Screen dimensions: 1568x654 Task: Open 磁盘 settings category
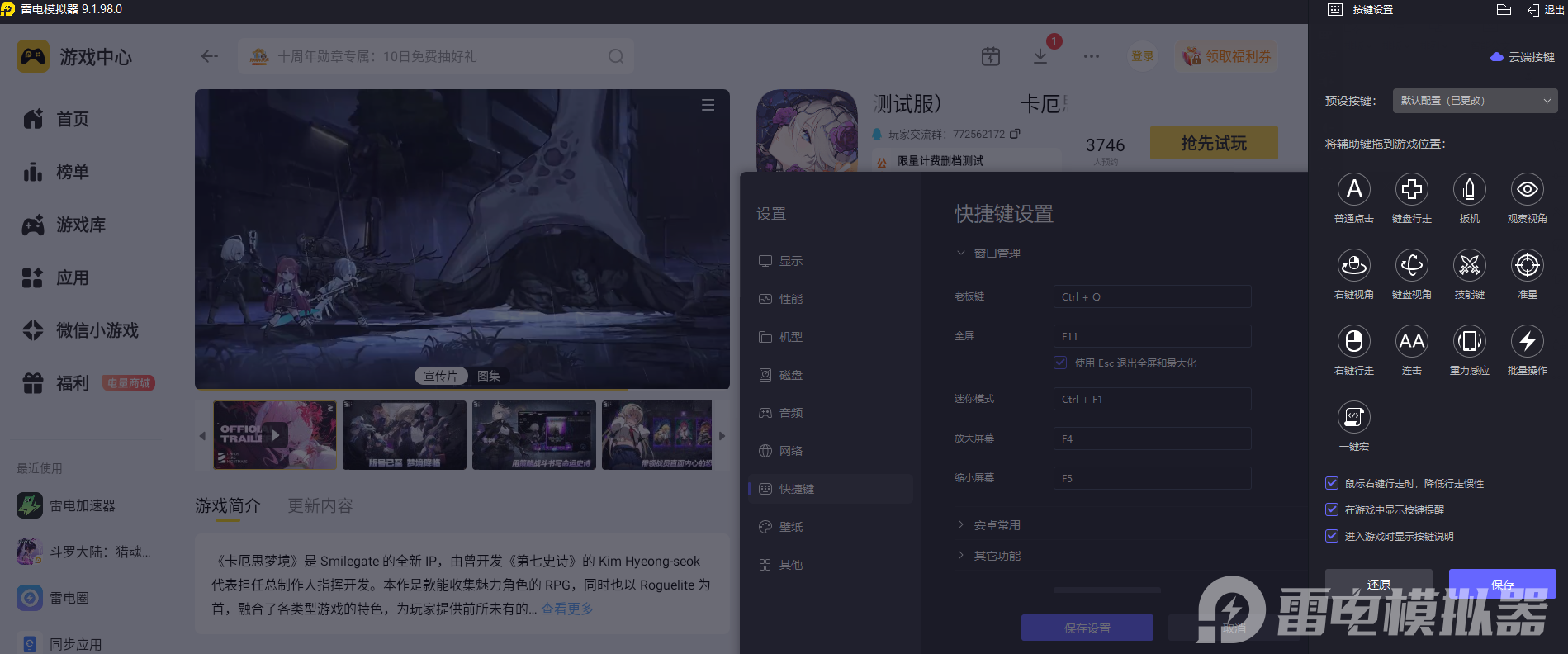tap(780, 375)
